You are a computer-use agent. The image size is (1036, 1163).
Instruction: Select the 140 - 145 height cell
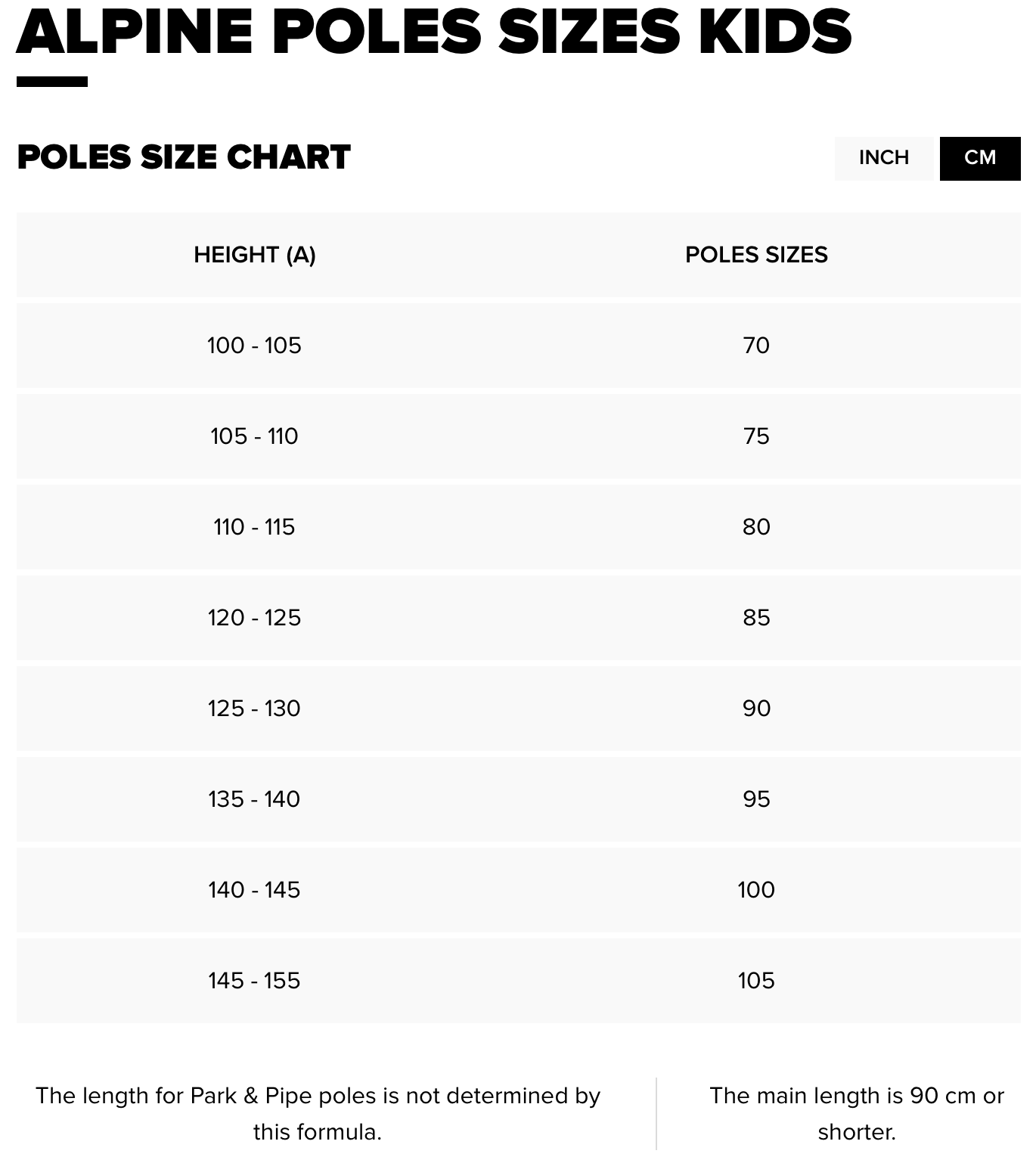pos(254,890)
